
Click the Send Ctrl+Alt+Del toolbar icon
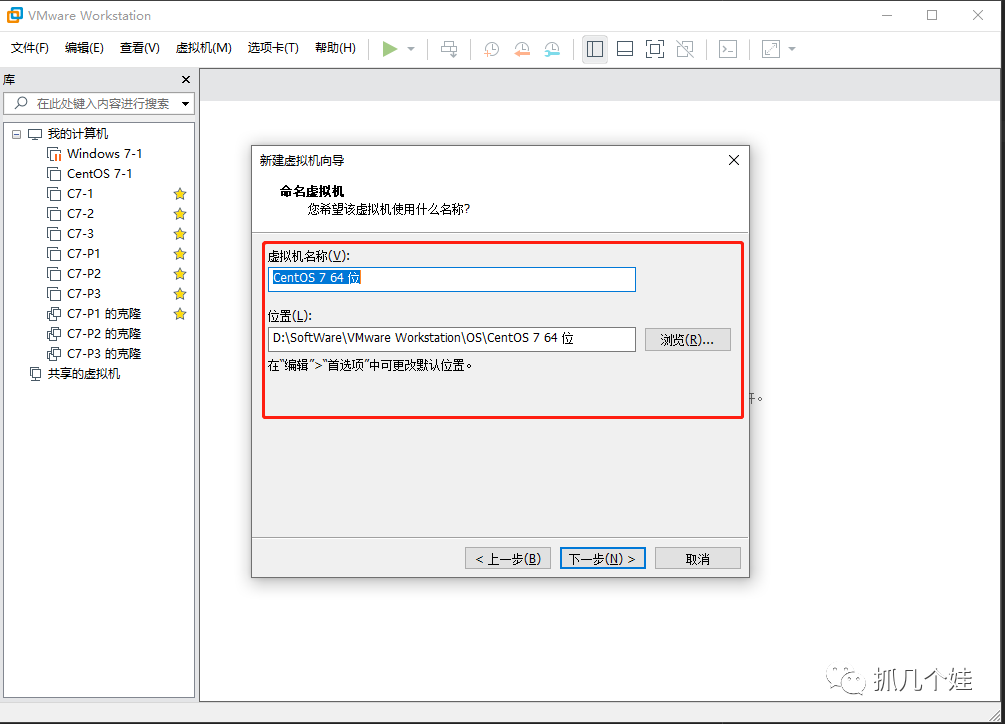pyautogui.click(x=449, y=49)
